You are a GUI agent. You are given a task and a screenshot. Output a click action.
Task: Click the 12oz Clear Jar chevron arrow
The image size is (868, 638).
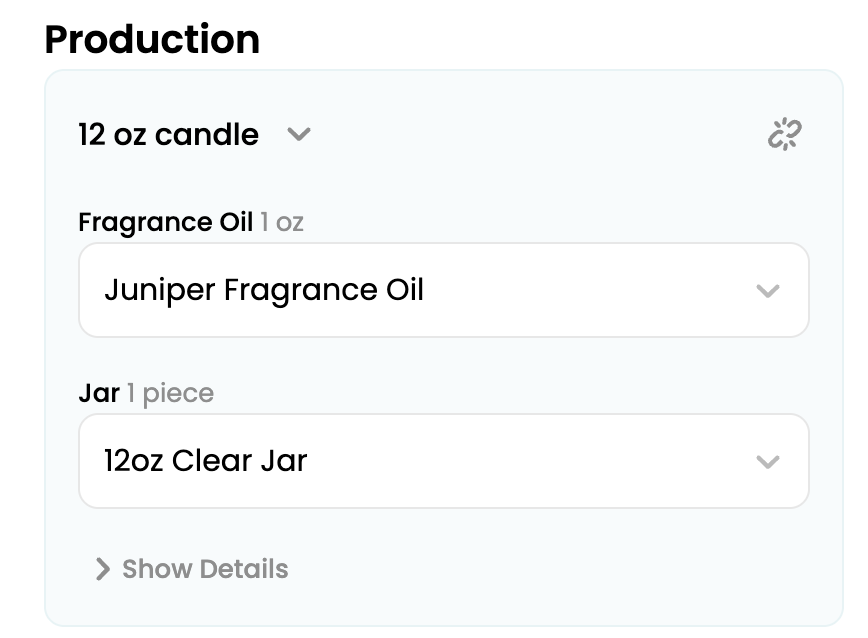pos(767,462)
